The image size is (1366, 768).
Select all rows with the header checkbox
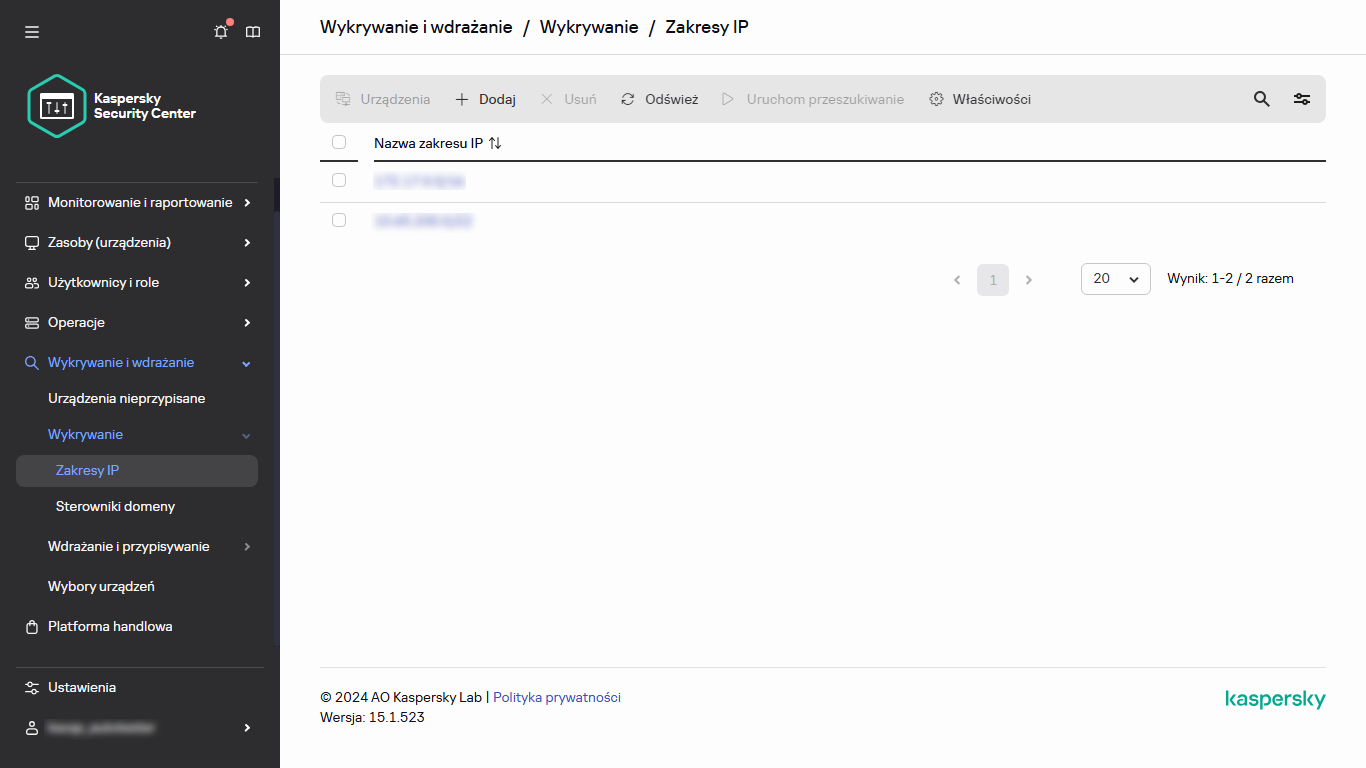(339, 142)
